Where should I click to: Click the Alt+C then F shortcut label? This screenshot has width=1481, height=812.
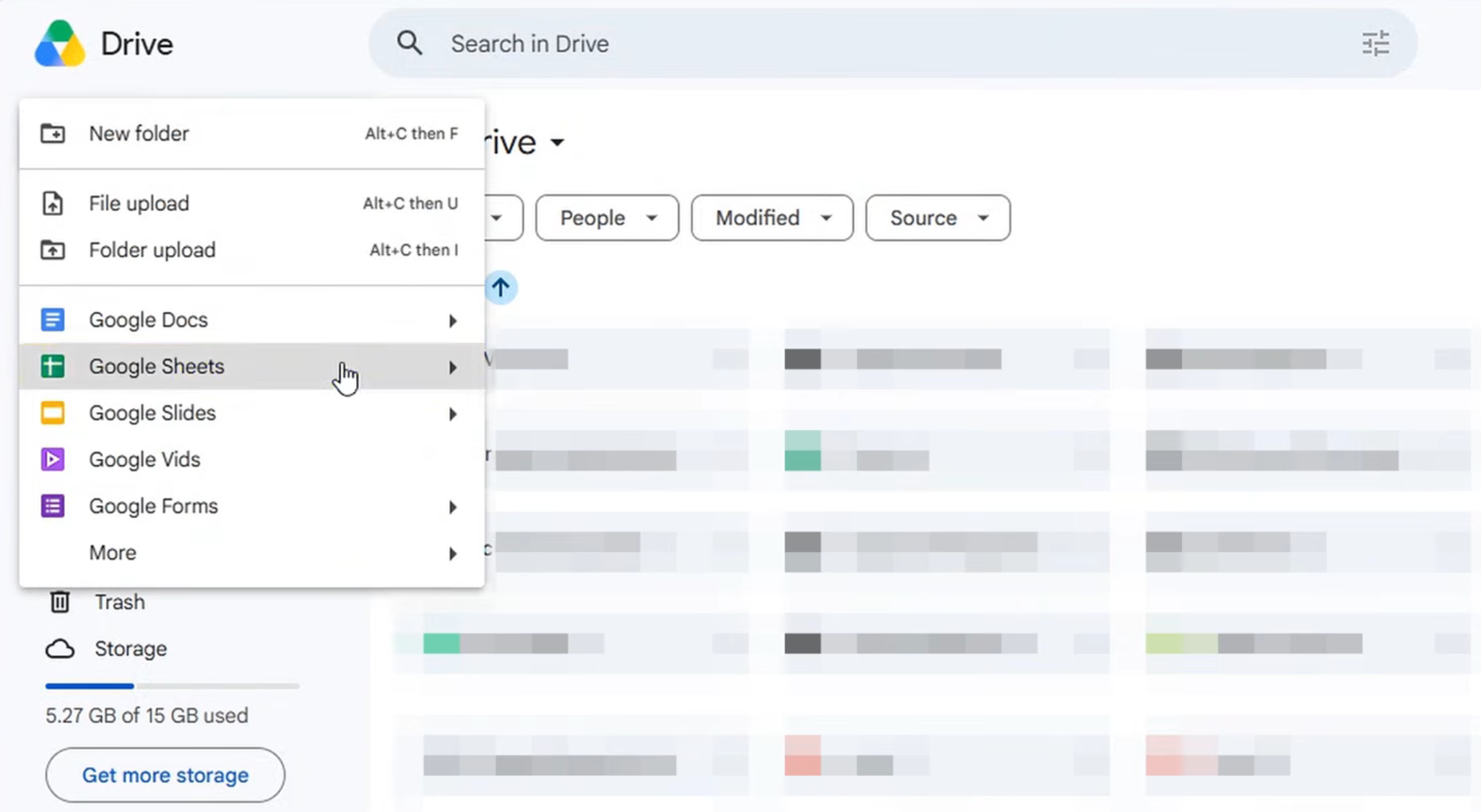tap(411, 134)
